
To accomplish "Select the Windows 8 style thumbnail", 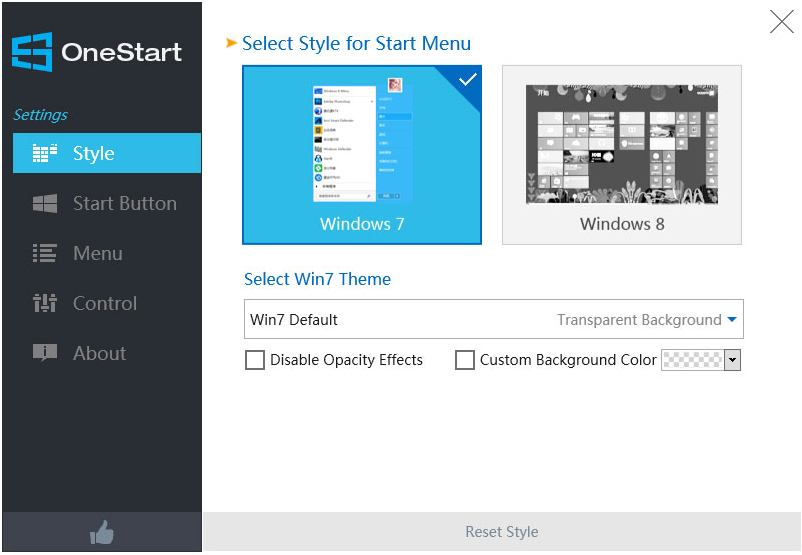I will pos(622,155).
